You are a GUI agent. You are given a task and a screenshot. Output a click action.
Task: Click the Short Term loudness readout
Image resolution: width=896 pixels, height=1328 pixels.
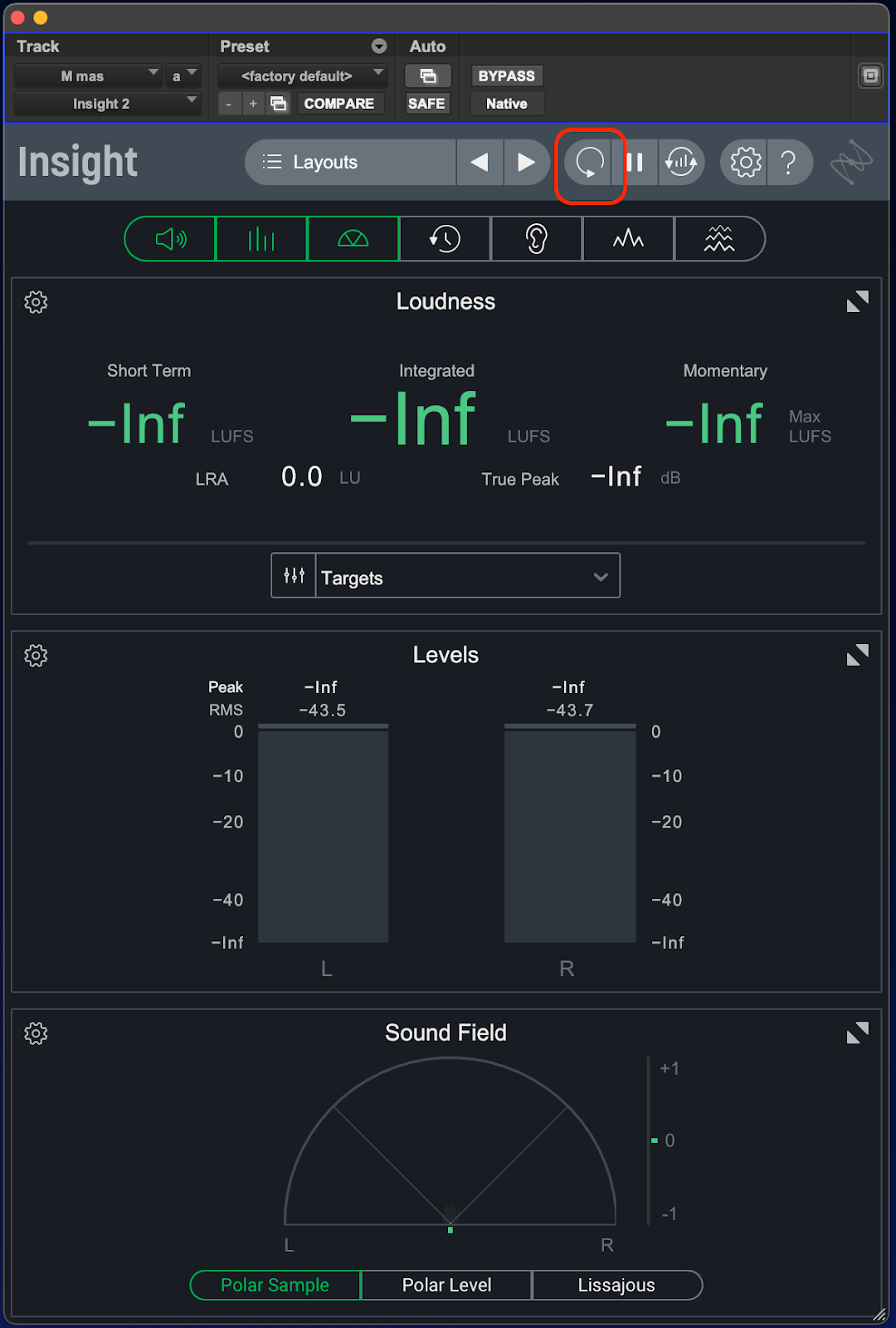point(137,424)
